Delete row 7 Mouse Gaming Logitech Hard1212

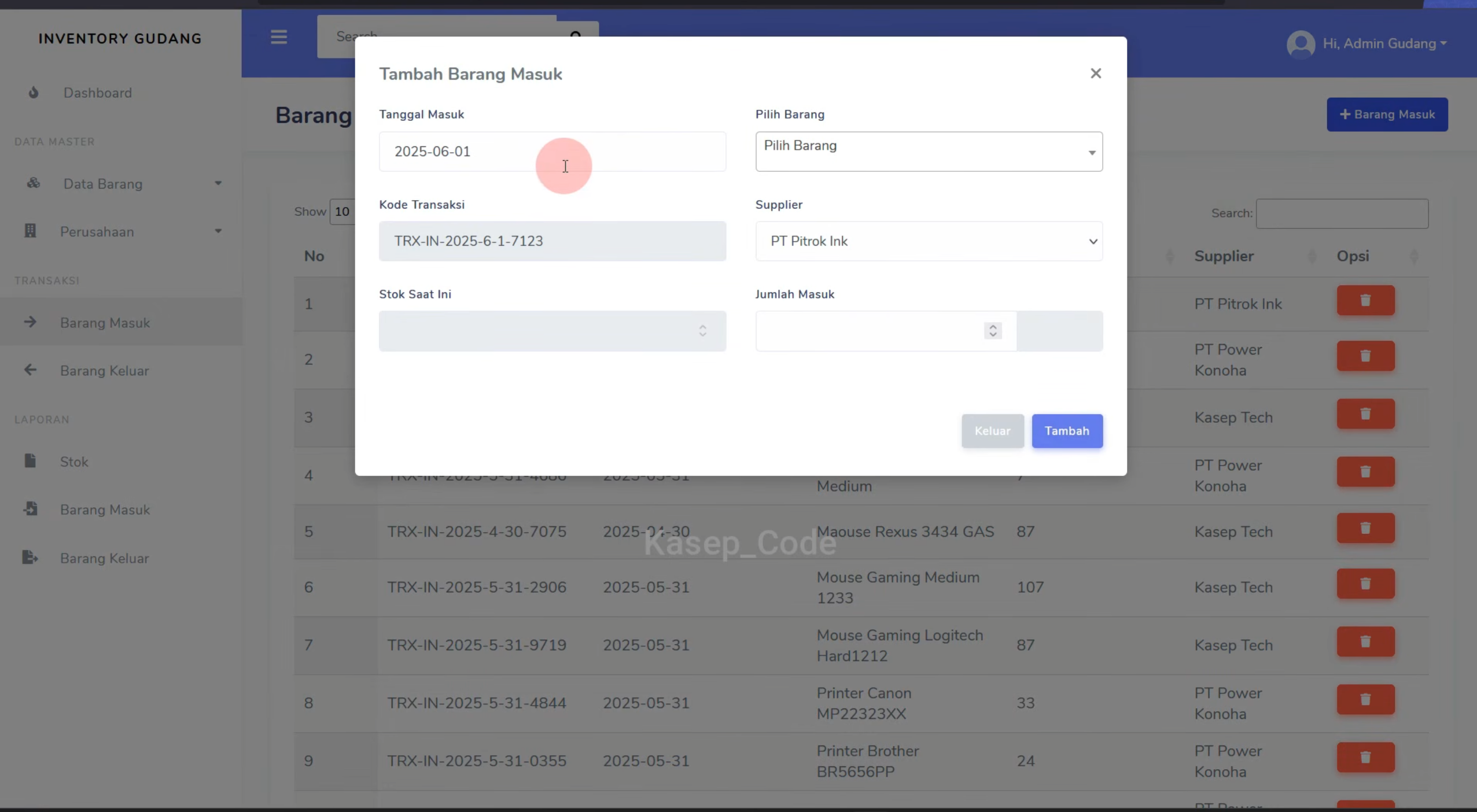coord(1365,642)
